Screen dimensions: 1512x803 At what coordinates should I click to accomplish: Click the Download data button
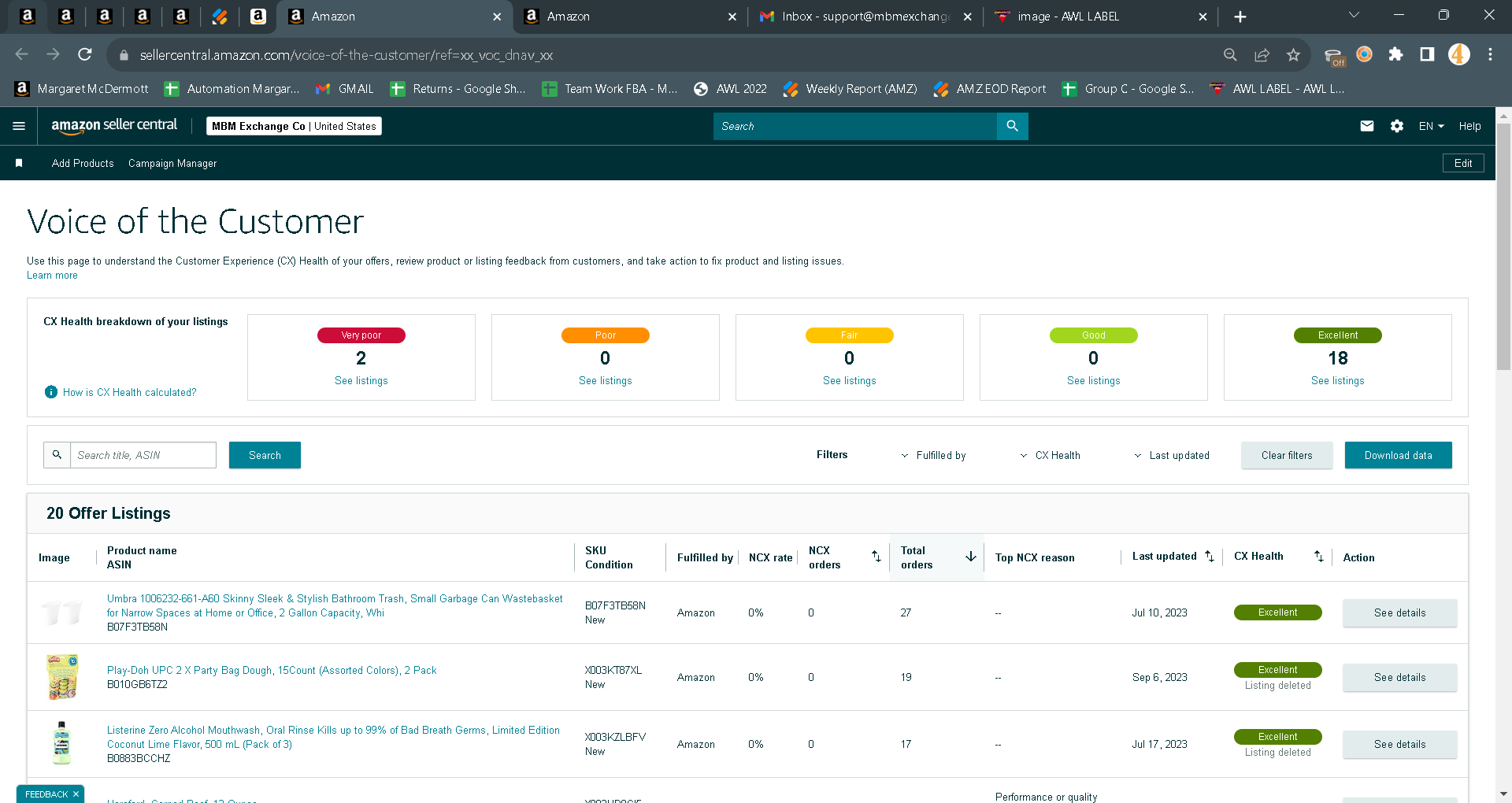[x=1399, y=455]
